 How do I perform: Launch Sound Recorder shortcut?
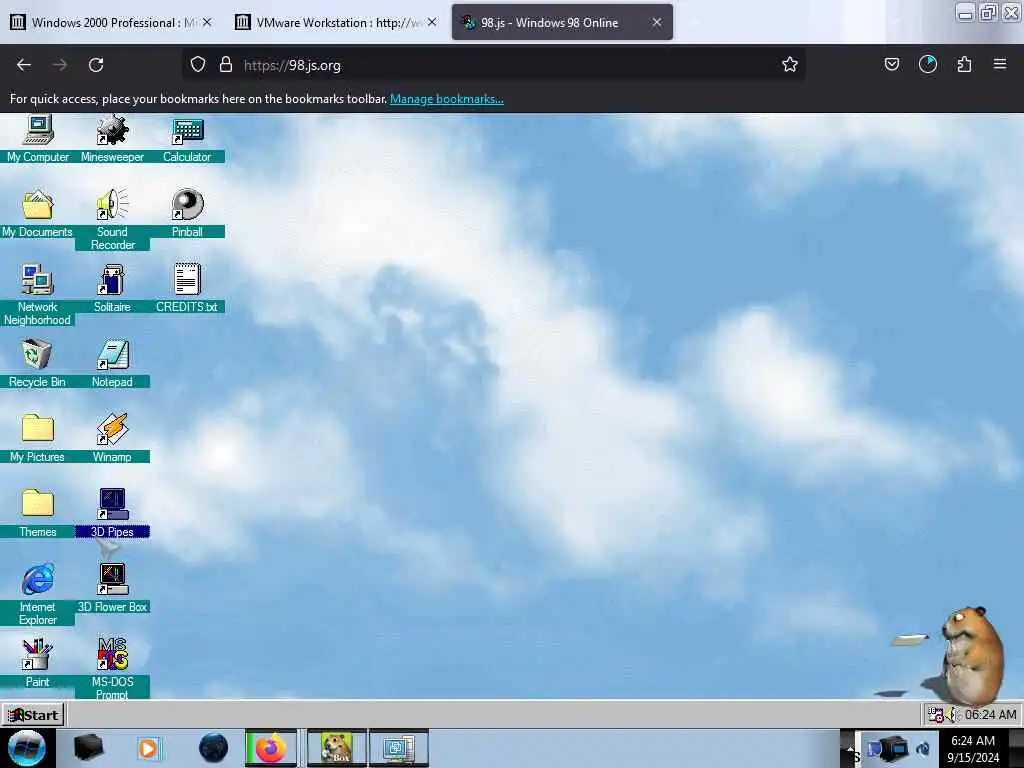tap(112, 220)
